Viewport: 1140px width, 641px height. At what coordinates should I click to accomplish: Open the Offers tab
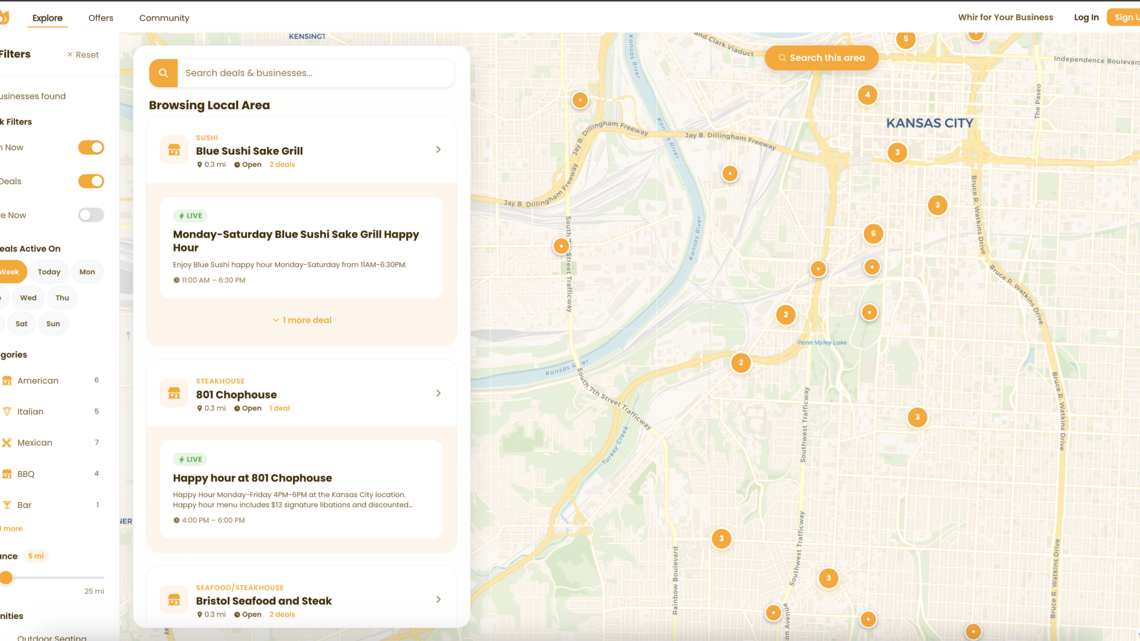pyautogui.click(x=101, y=17)
